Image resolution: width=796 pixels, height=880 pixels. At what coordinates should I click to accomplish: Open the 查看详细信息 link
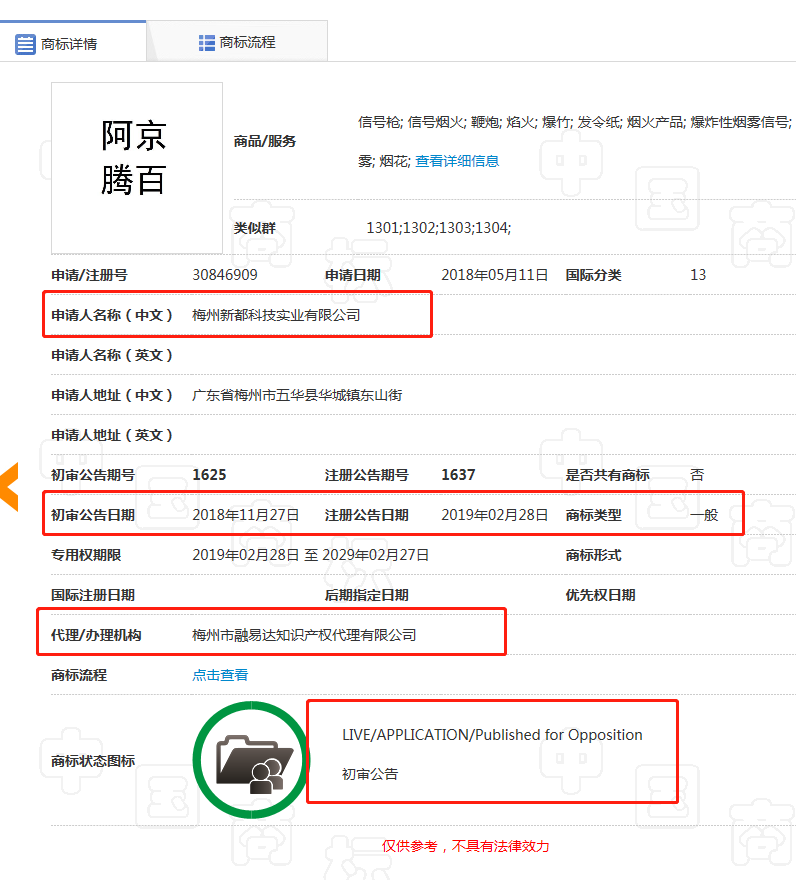click(457, 161)
